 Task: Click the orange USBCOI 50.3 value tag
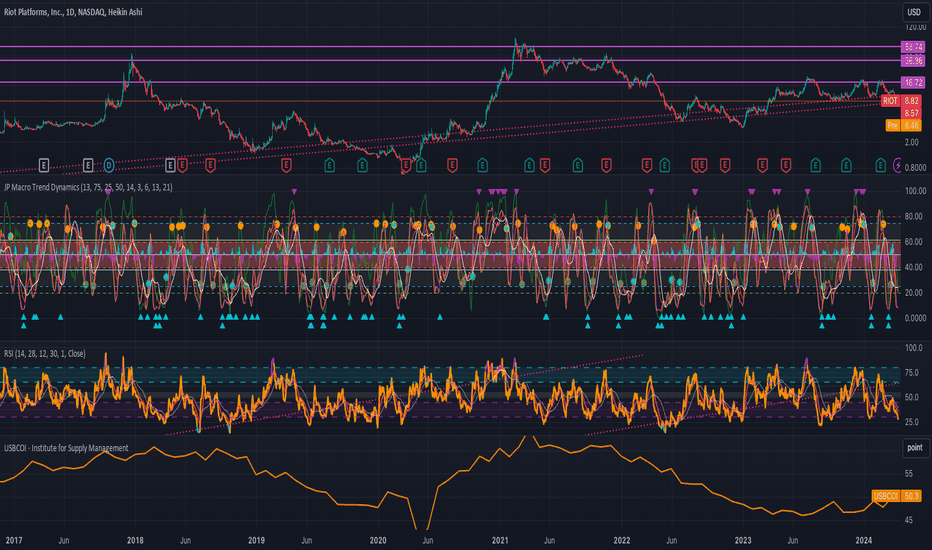pos(896,496)
